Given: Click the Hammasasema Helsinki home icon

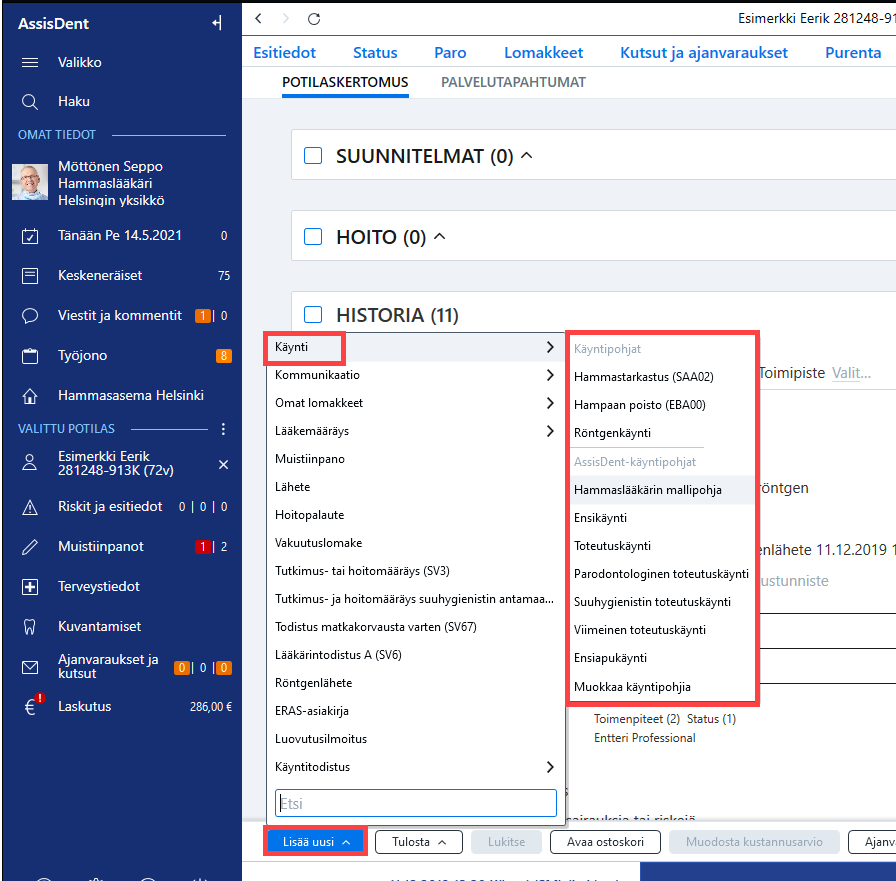Looking at the screenshot, I should tap(30, 396).
